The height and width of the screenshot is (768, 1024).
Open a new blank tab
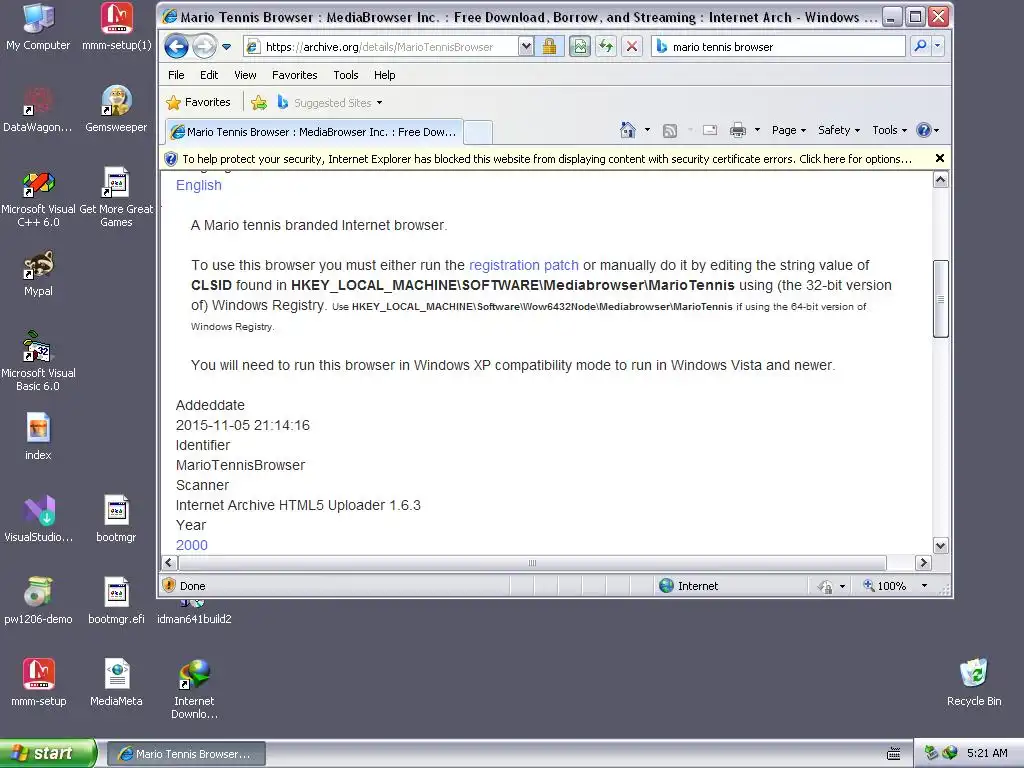pos(478,132)
